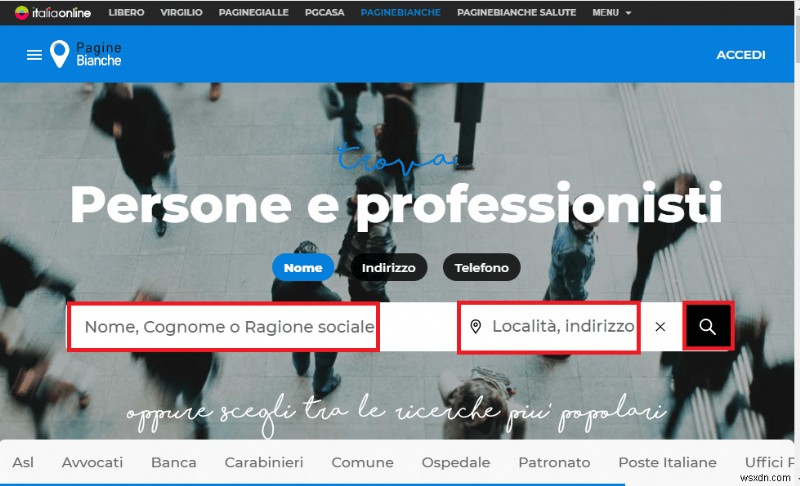
Task: Switch search mode to Telefono
Action: tap(481, 267)
